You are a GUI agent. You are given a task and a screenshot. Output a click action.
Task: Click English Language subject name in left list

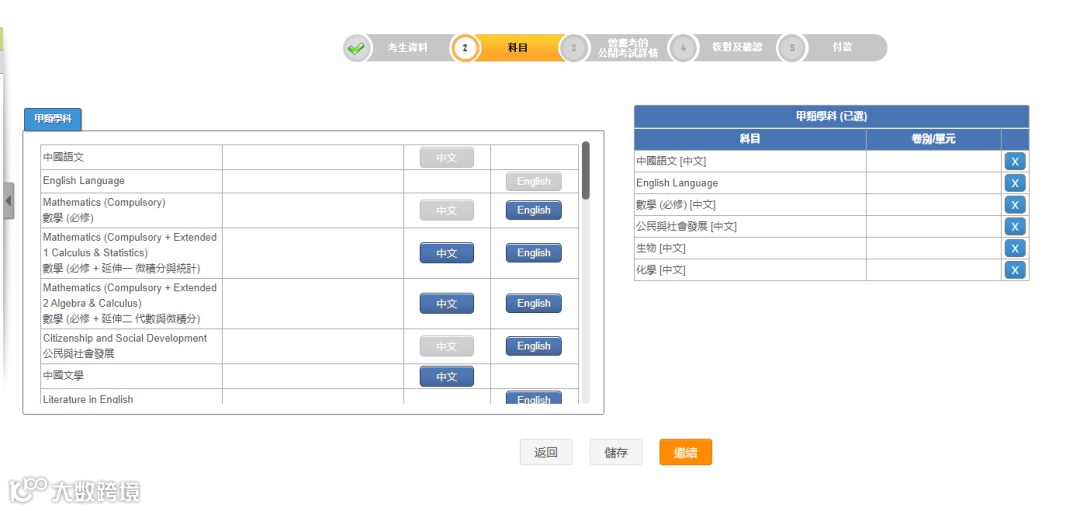click(84, 180)
